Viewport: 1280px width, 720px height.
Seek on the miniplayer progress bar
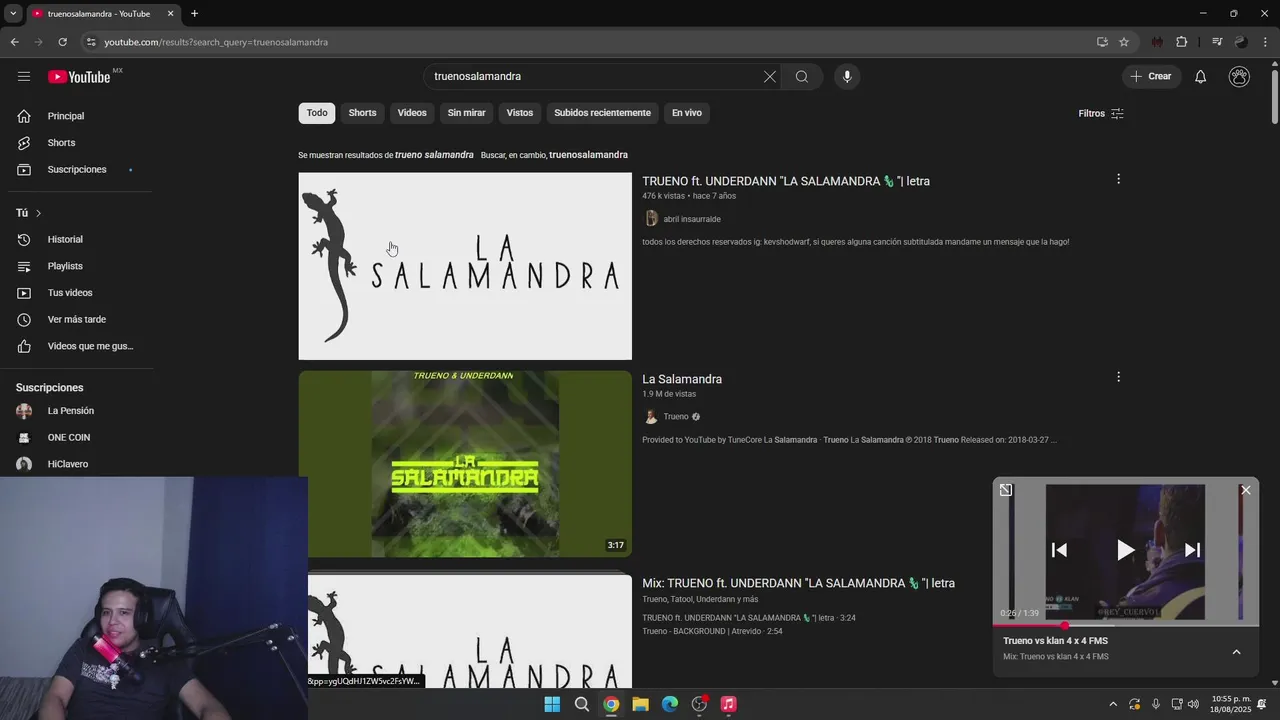point(1125,626)
